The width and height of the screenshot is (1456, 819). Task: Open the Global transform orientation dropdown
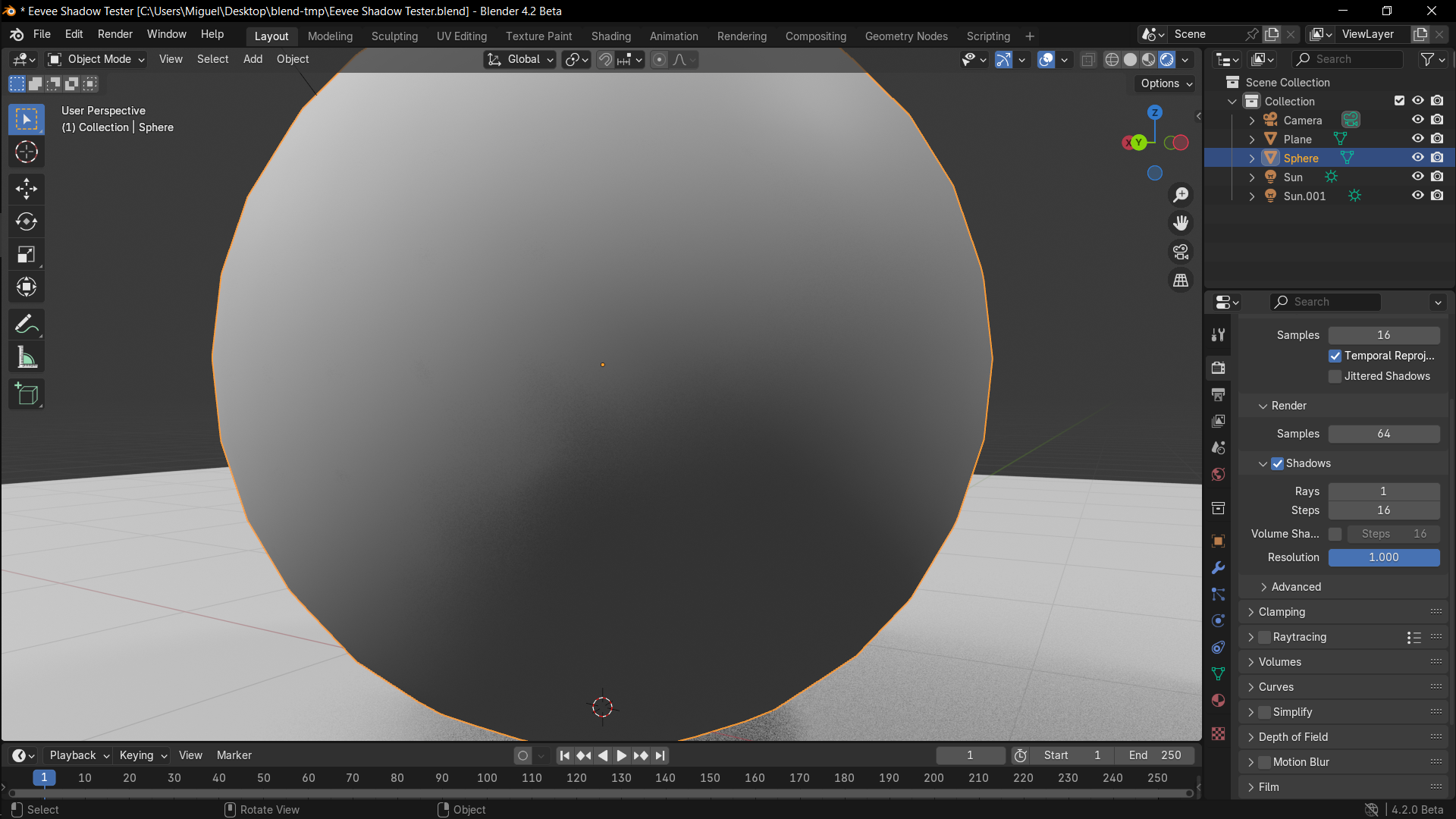click(520, 59)
